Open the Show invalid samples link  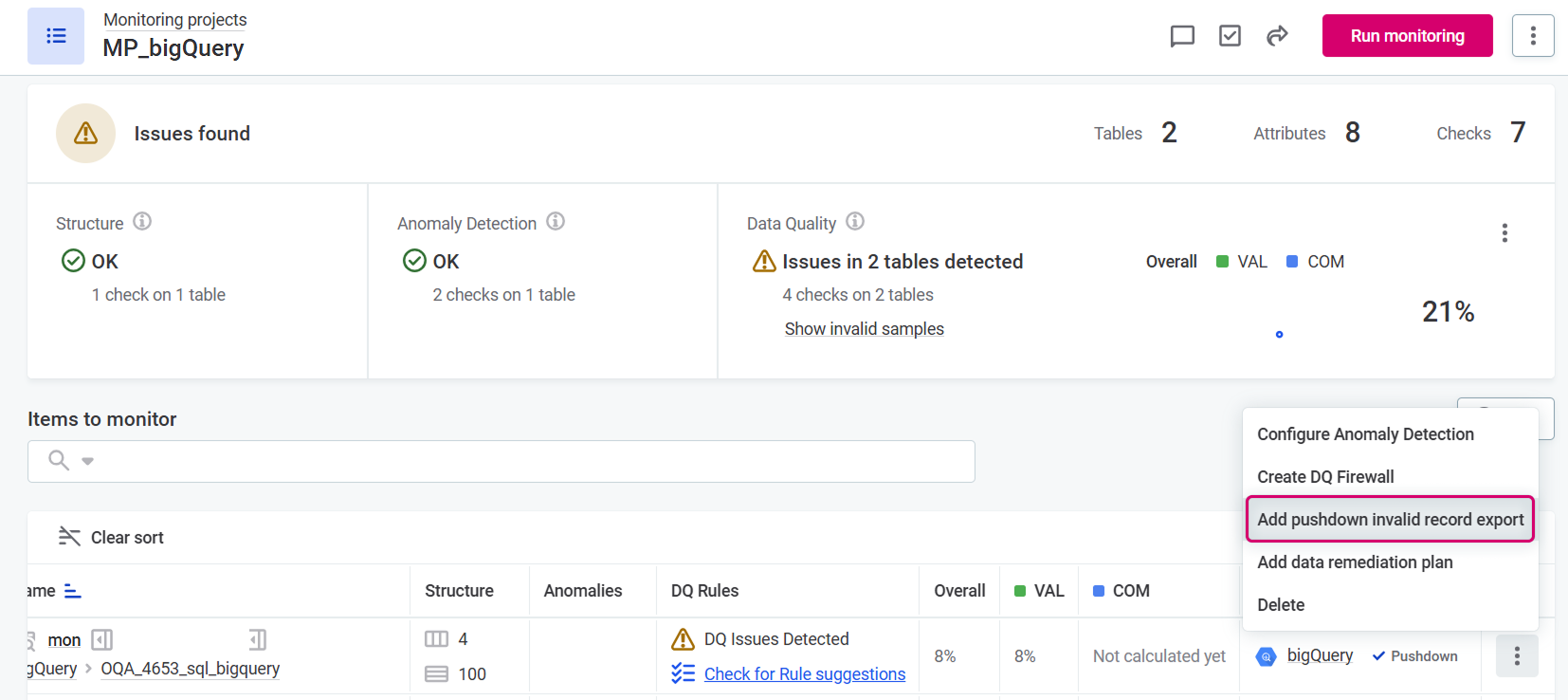(864, 329)
